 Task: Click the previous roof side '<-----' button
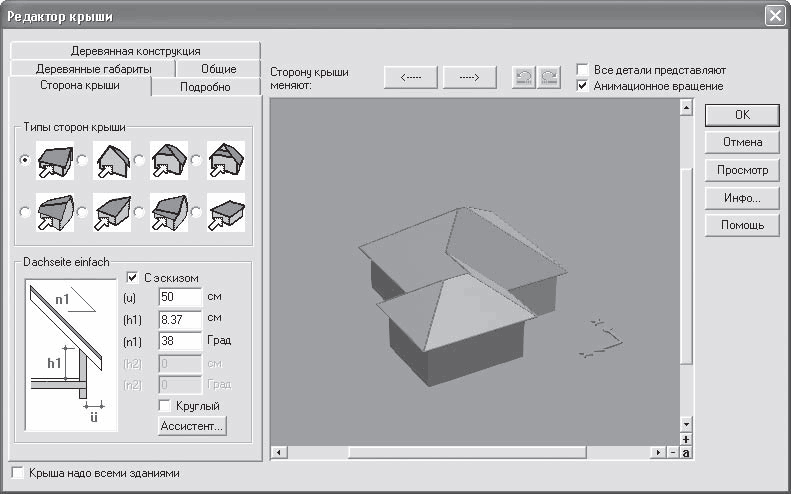point(411,78)
